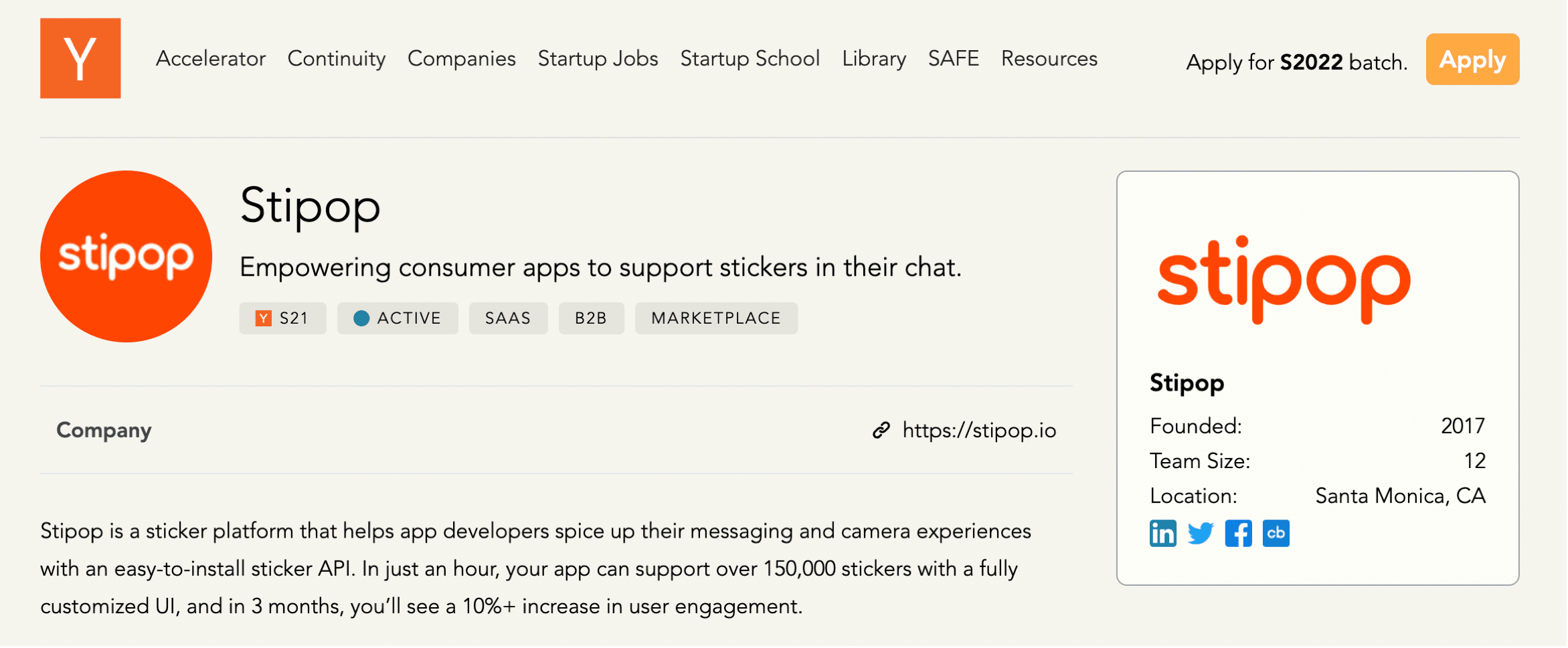This screenshot has width=1568, height=648.
Task: Click the Apply button
Action: [1472, 59]
